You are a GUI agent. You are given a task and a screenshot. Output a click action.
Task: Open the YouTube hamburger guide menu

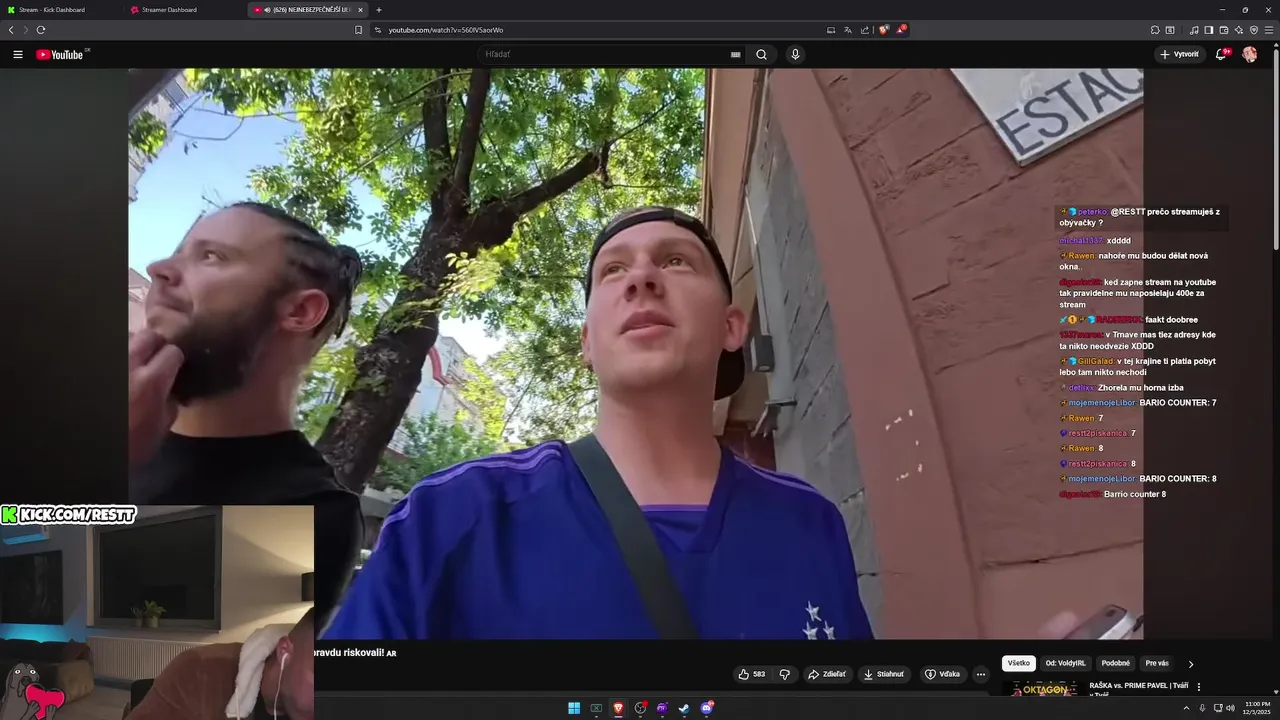point(18,55)
